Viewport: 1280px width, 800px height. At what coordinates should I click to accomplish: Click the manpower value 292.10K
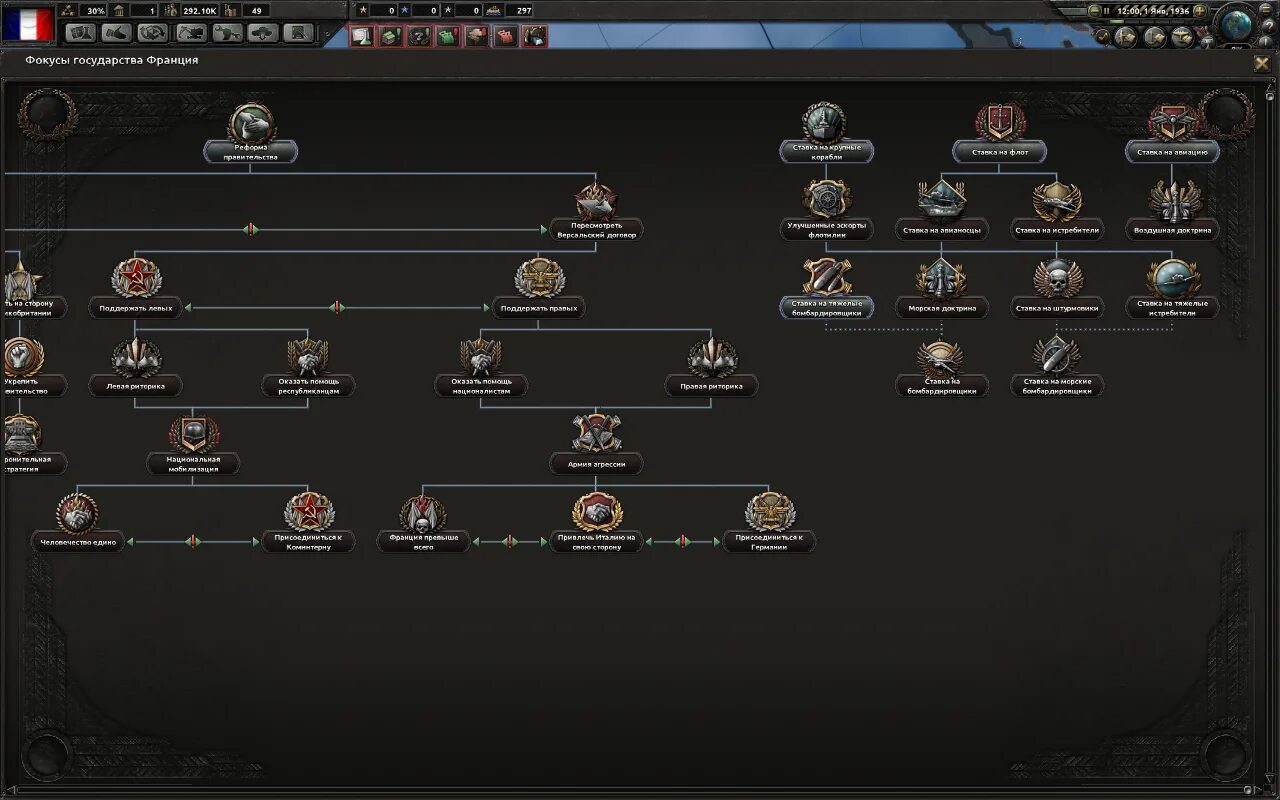point(198,10)
